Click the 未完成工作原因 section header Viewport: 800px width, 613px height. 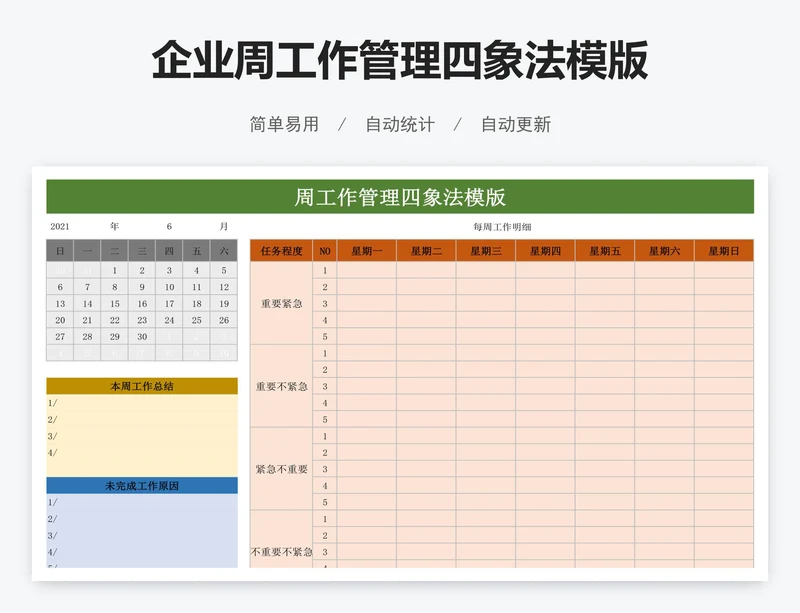142,486
